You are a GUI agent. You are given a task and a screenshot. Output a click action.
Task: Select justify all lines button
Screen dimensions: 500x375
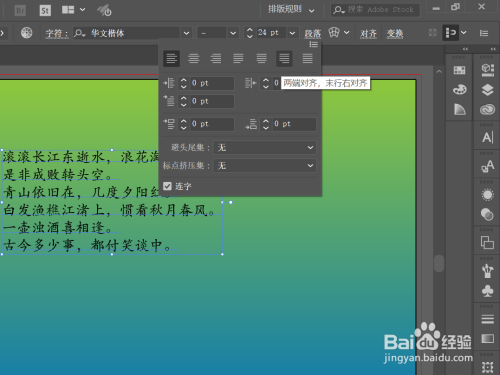307,59
